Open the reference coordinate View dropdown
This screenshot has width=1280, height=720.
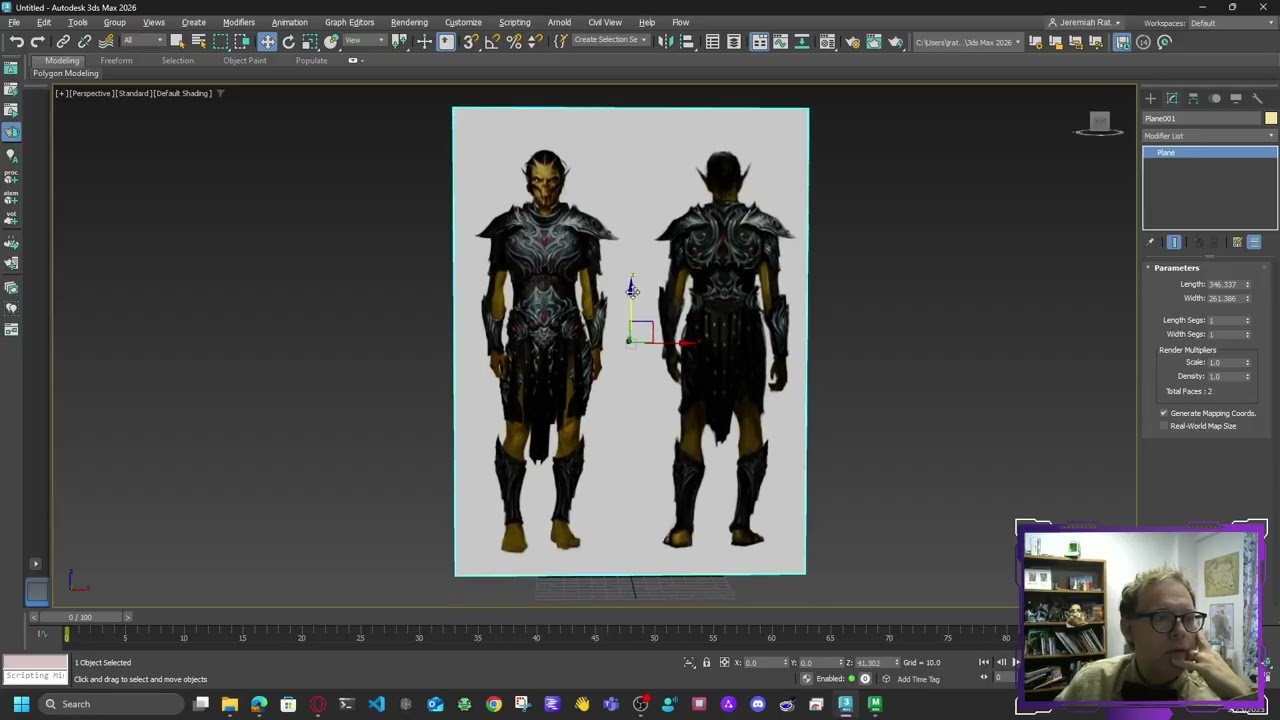point(365,41)
